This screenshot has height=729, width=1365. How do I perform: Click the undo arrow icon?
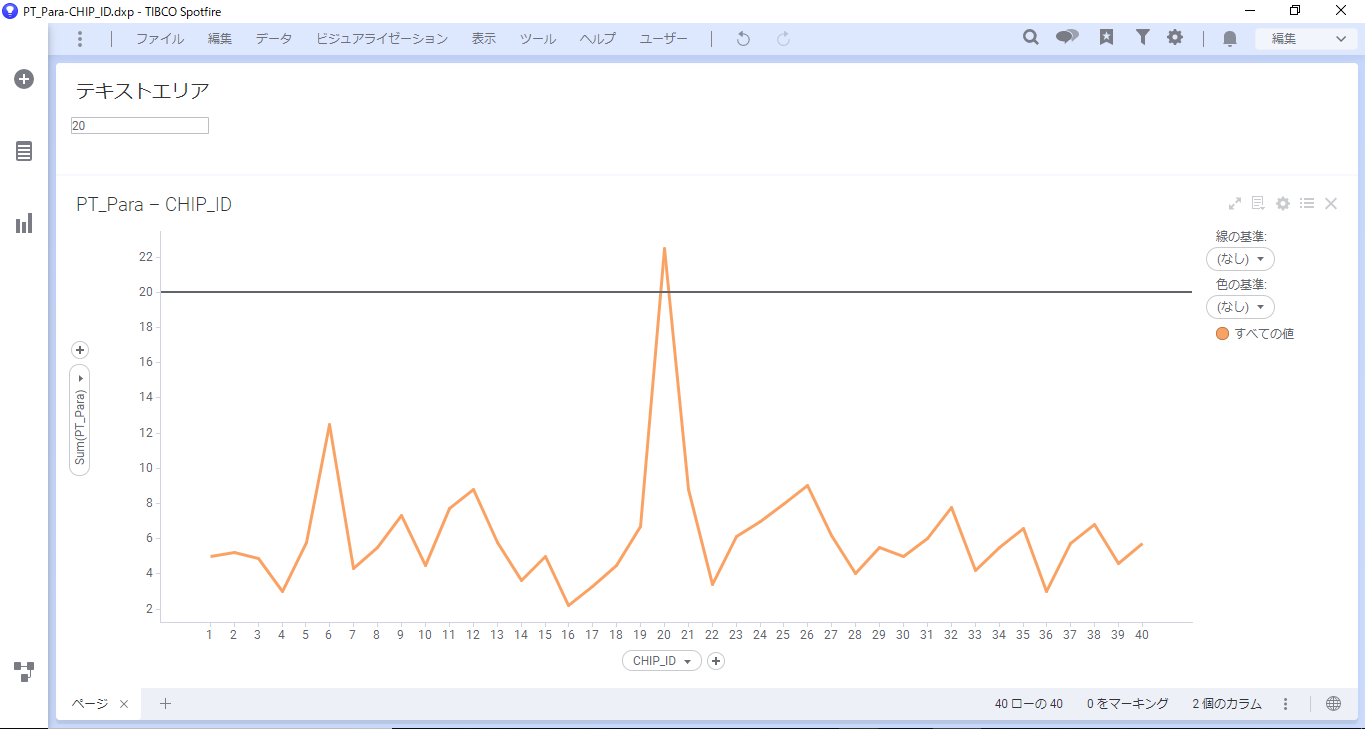(x=743, y=39)
